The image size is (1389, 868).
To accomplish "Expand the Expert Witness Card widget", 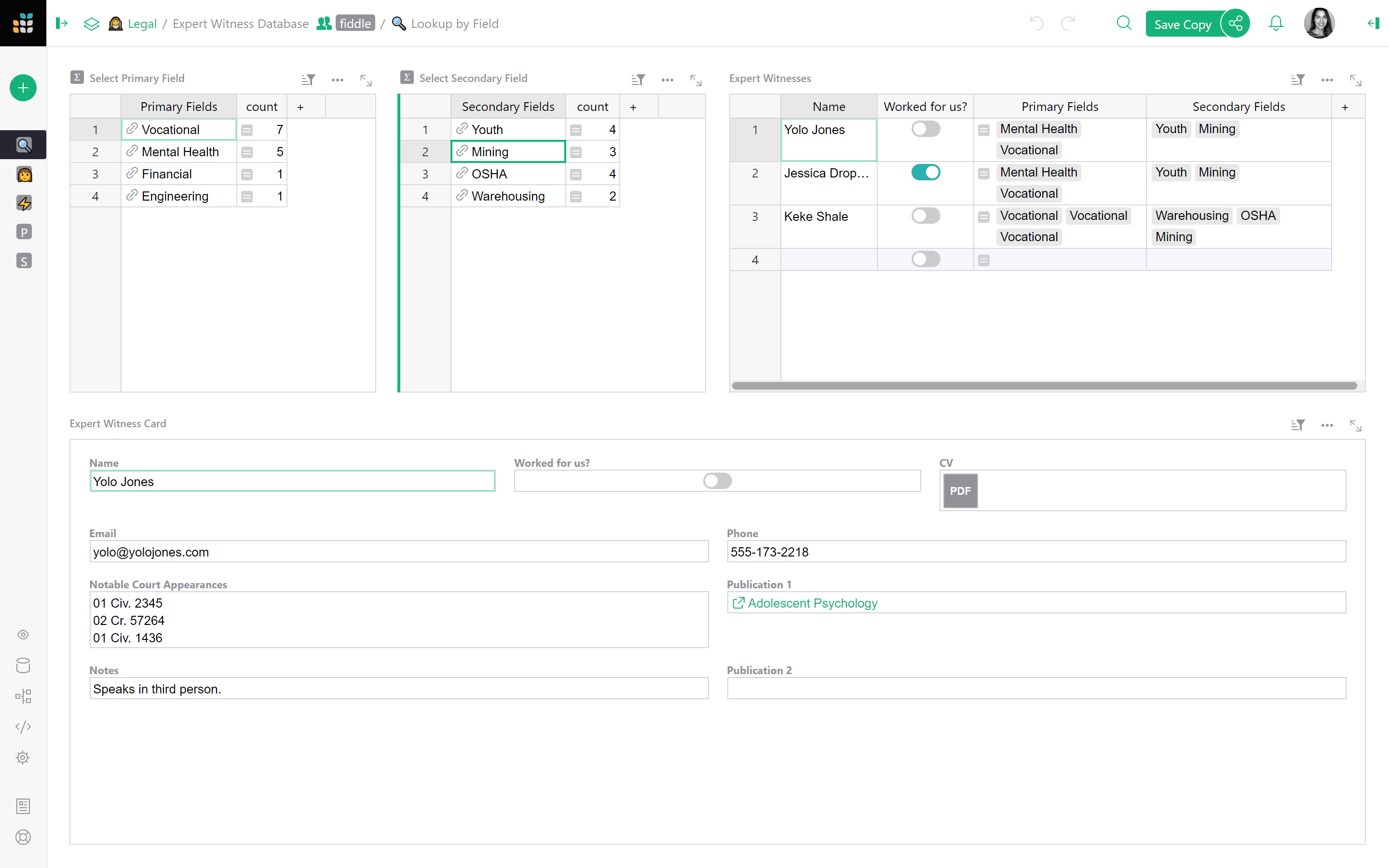I will (x=1355, y=425).
